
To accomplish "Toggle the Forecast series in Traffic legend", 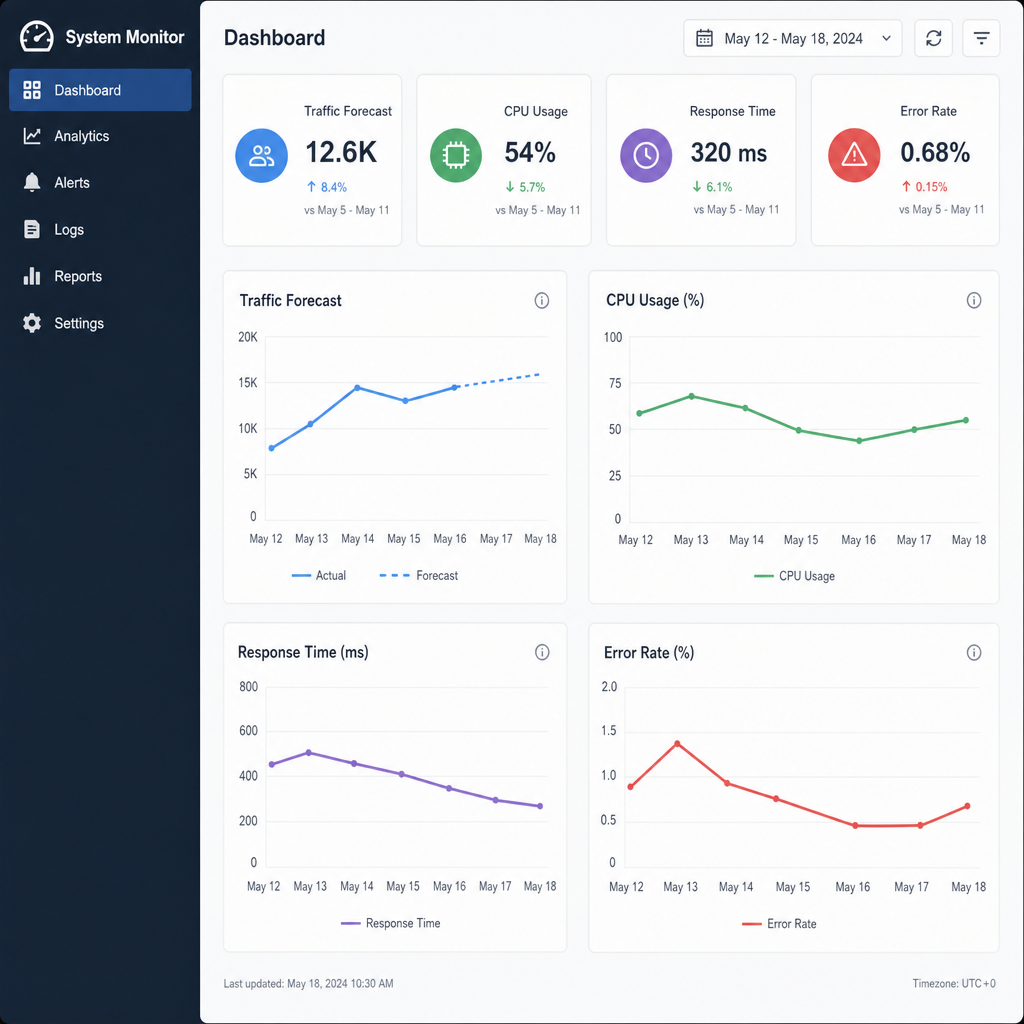I will (419, 575).
